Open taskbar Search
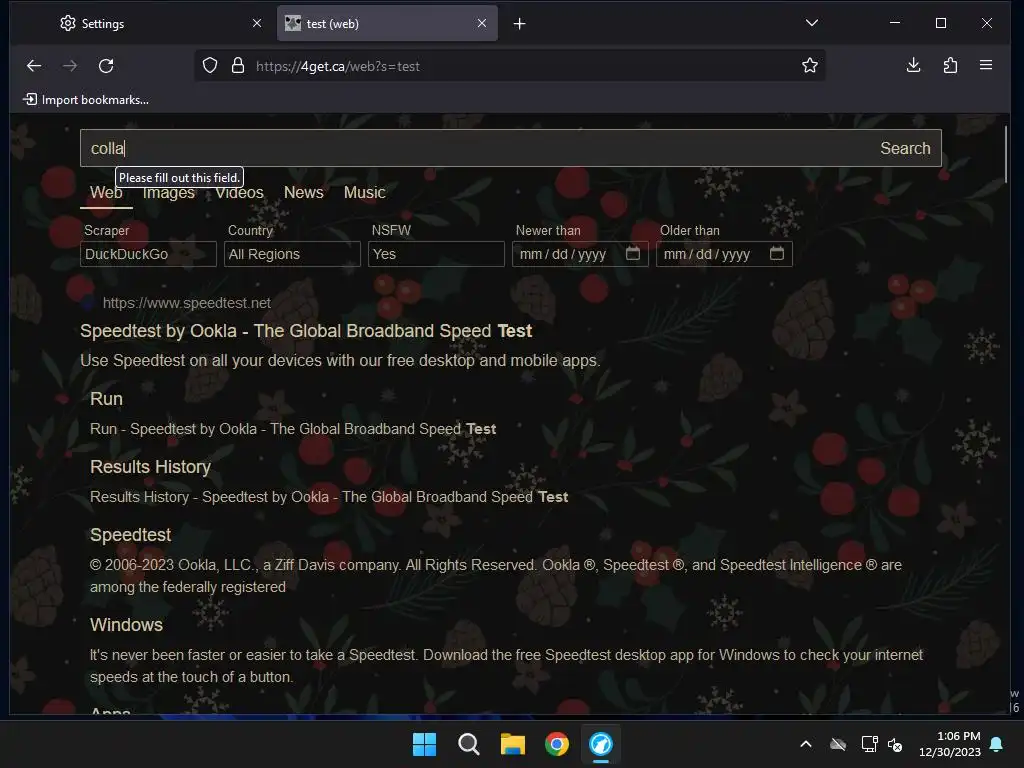The width and height of the screenshot is (1024, 768). (x=468, y=744)
